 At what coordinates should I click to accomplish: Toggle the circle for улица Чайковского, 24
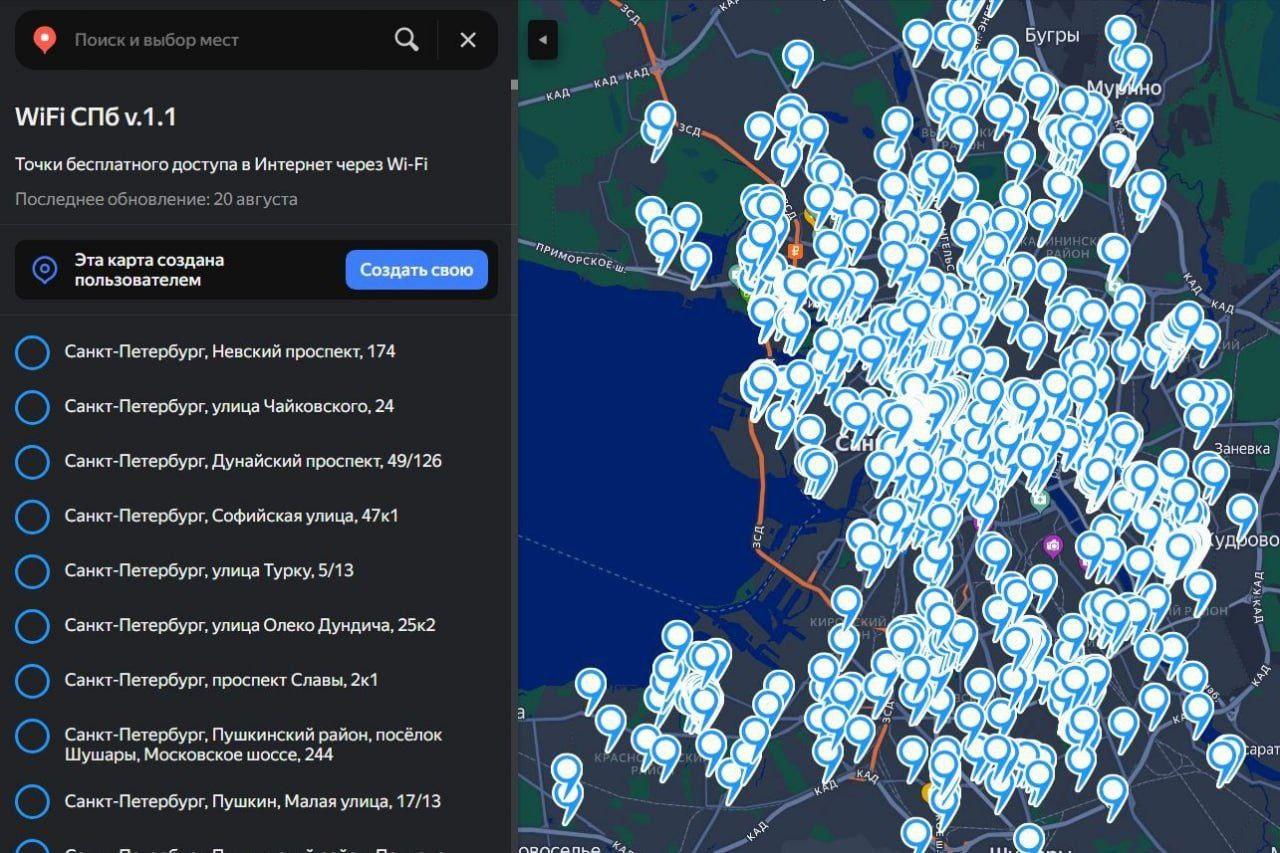point(33,407)
